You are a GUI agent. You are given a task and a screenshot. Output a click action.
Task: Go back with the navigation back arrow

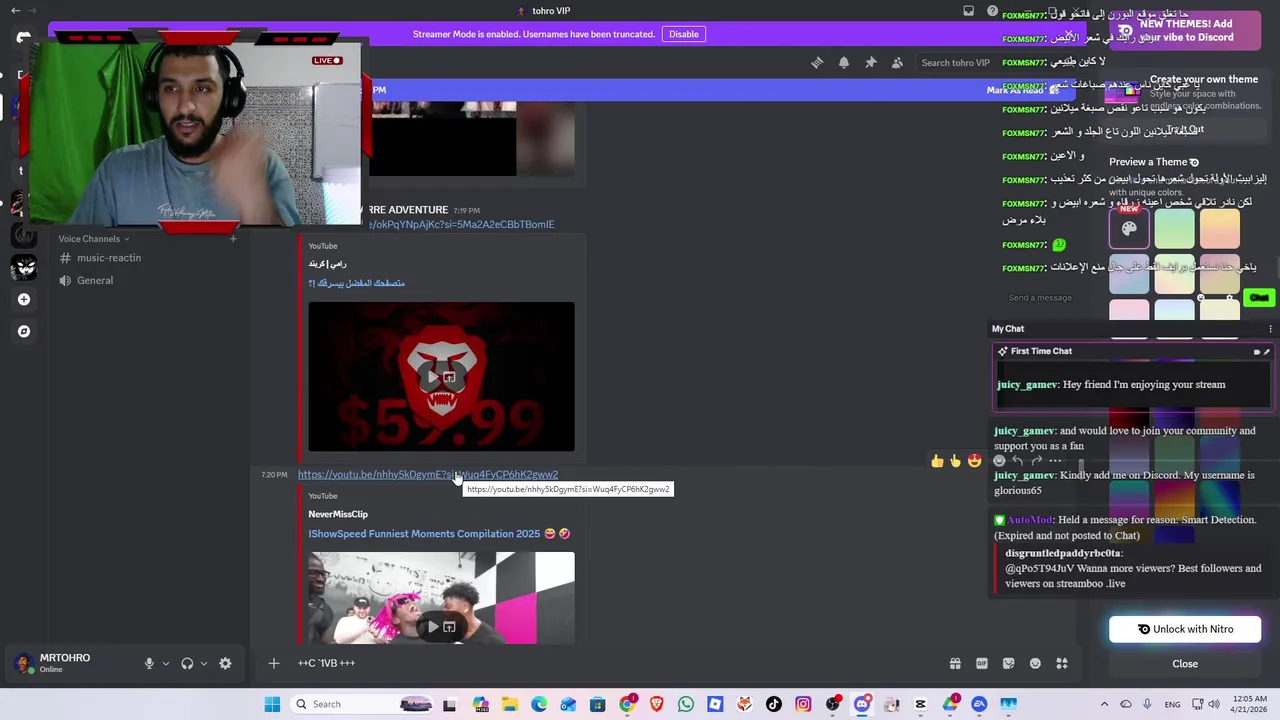pyautogui.click(x=15, y=11)
